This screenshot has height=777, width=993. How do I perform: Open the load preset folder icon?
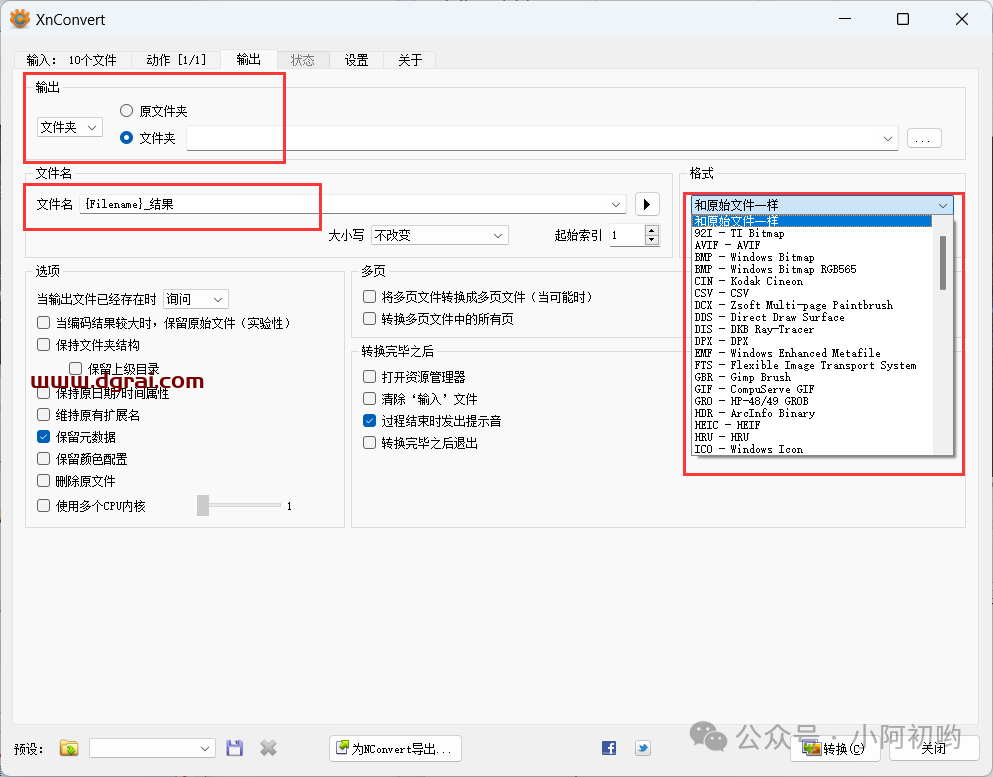click(x=69, y=748)
